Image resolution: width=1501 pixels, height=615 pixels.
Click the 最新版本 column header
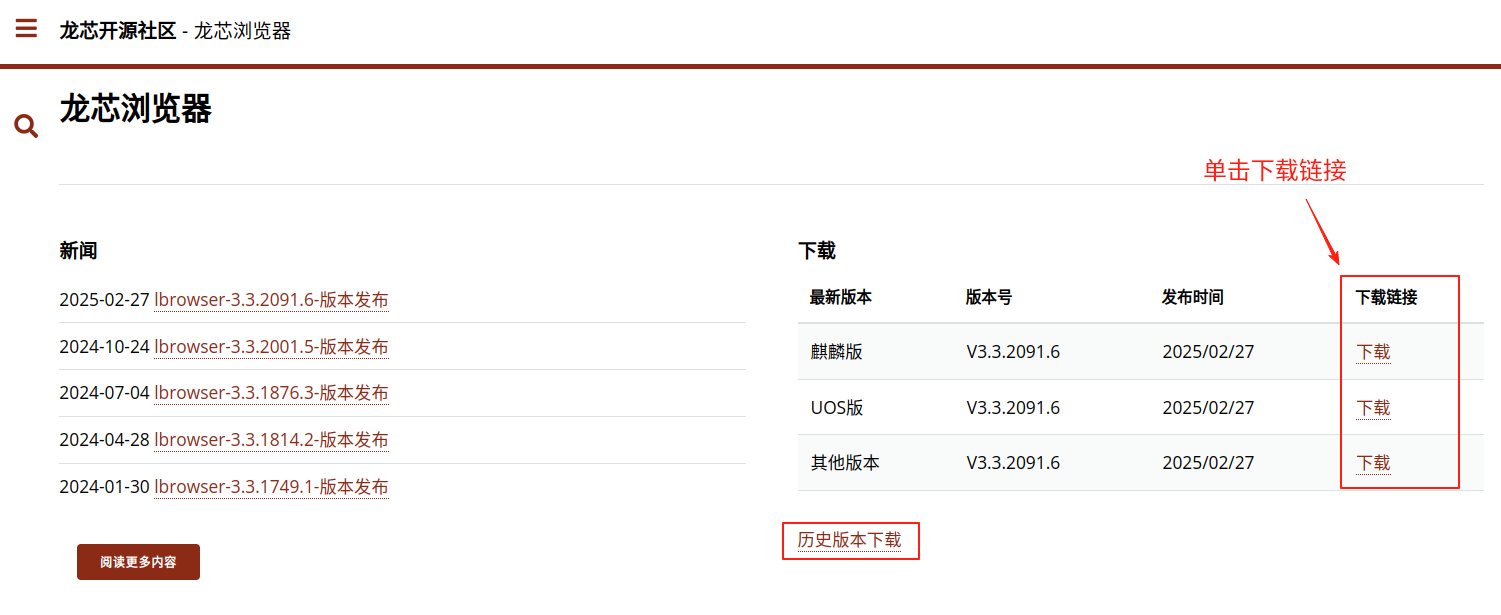coord(840,297)
